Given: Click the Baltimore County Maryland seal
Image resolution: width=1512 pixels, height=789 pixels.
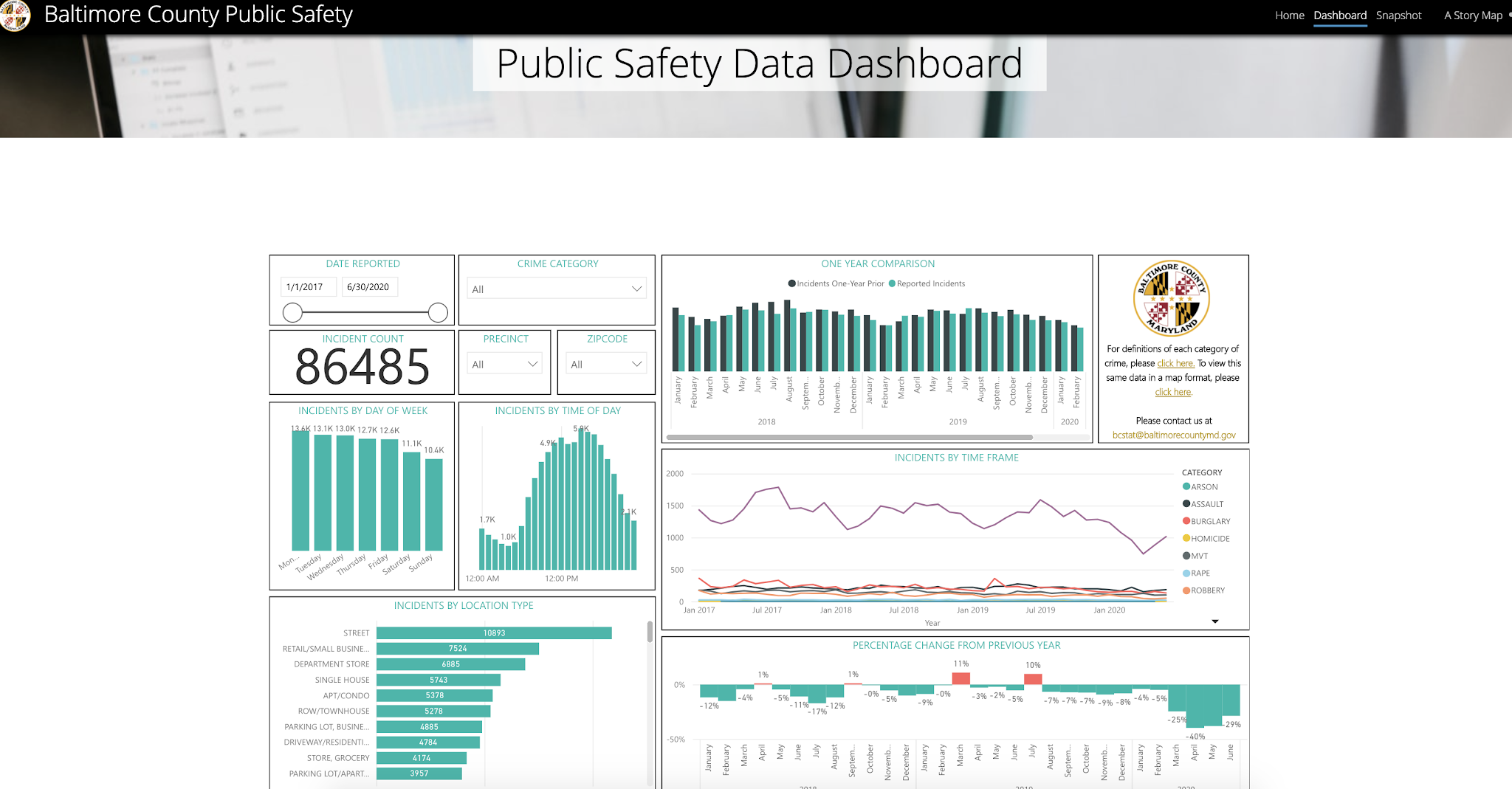Looking at the screenshot, I should tap(1172, 298).
